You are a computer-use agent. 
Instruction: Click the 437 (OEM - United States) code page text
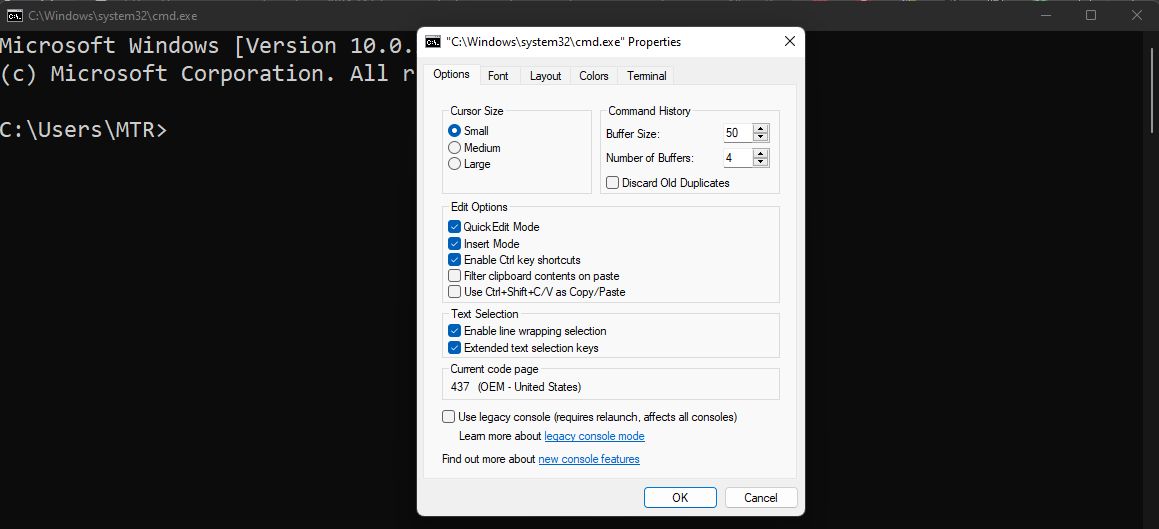tap(516, 386)
